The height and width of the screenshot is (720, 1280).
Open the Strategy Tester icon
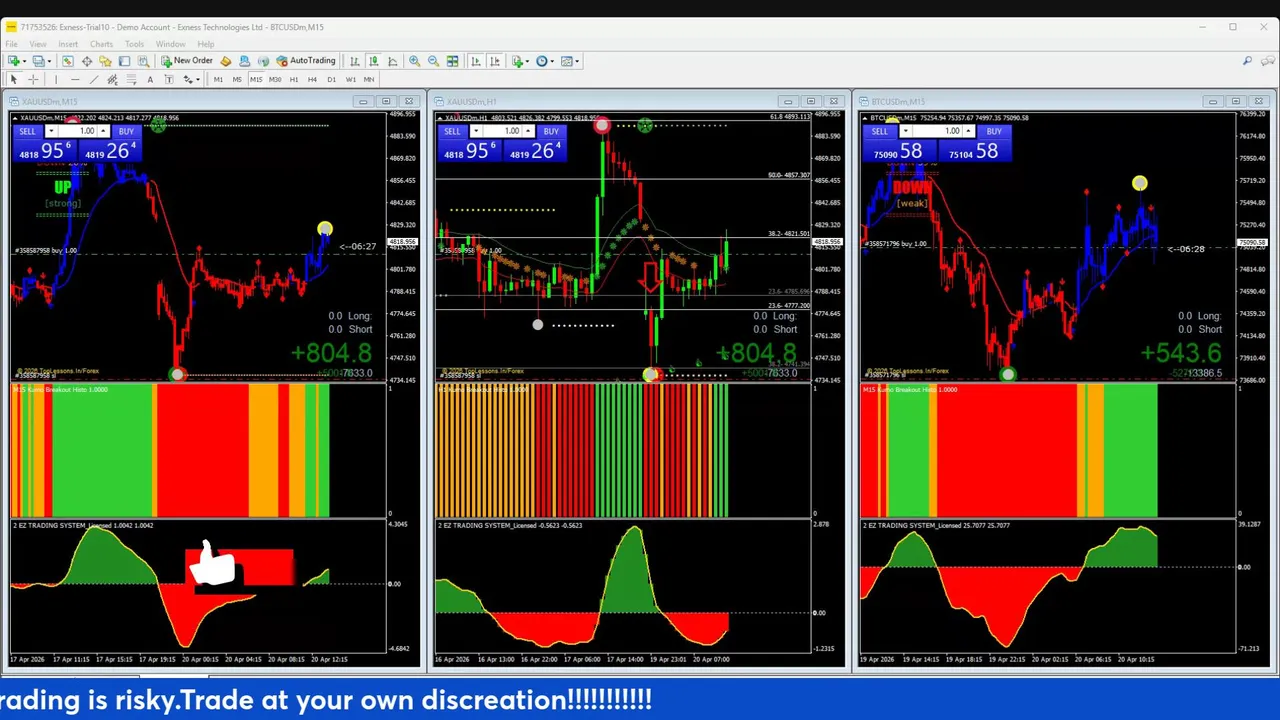pos(143,61)
